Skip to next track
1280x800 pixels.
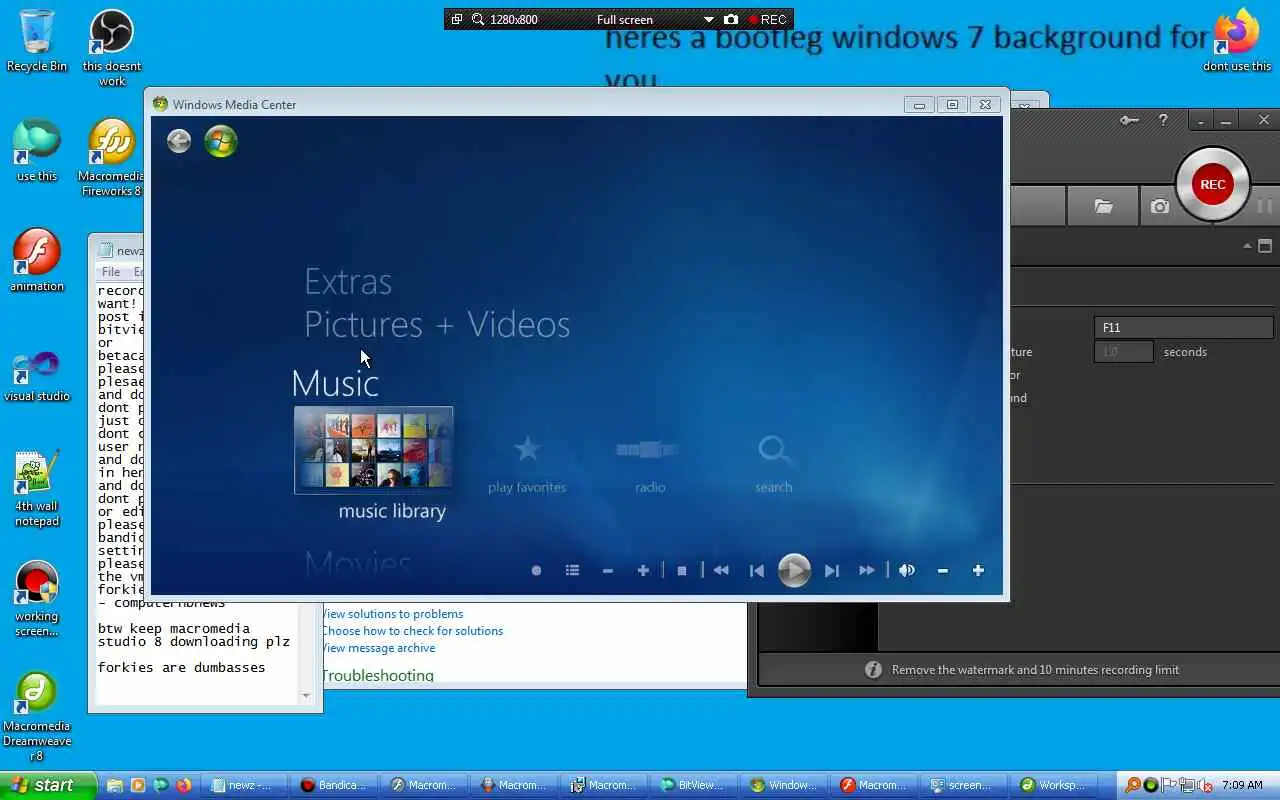tap(831, 570)
